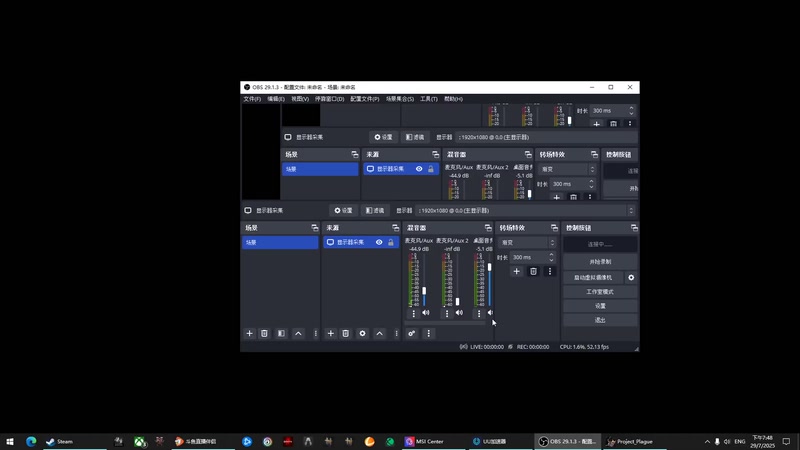Open the 帮助(H) menu
This screenshot has width=800, height=450.
[x=454, y=99]
